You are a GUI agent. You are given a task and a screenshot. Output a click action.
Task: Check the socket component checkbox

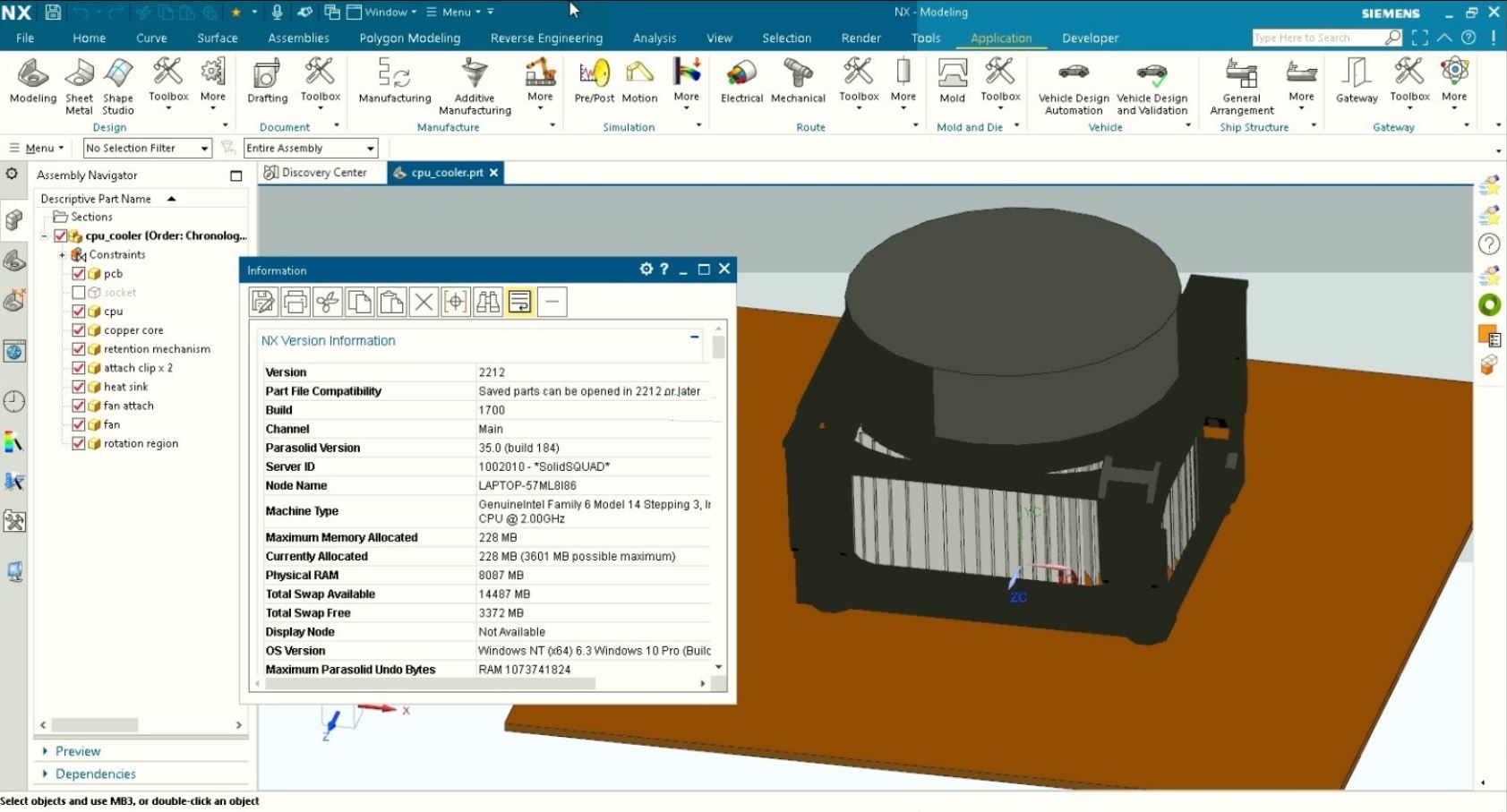point(79,293)
